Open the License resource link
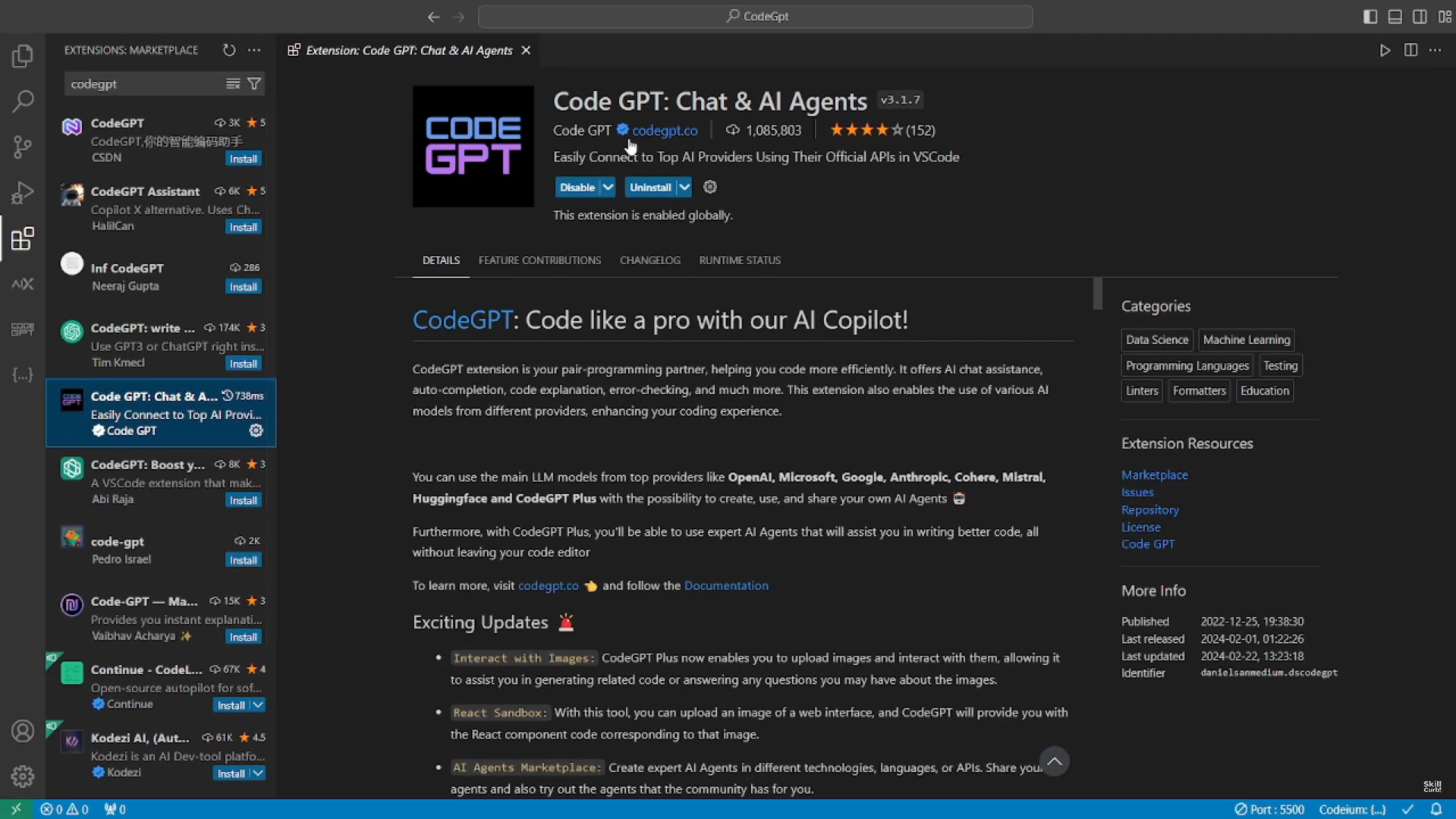This screenshot has height=819, width=1456. [x=1141, y=527]
